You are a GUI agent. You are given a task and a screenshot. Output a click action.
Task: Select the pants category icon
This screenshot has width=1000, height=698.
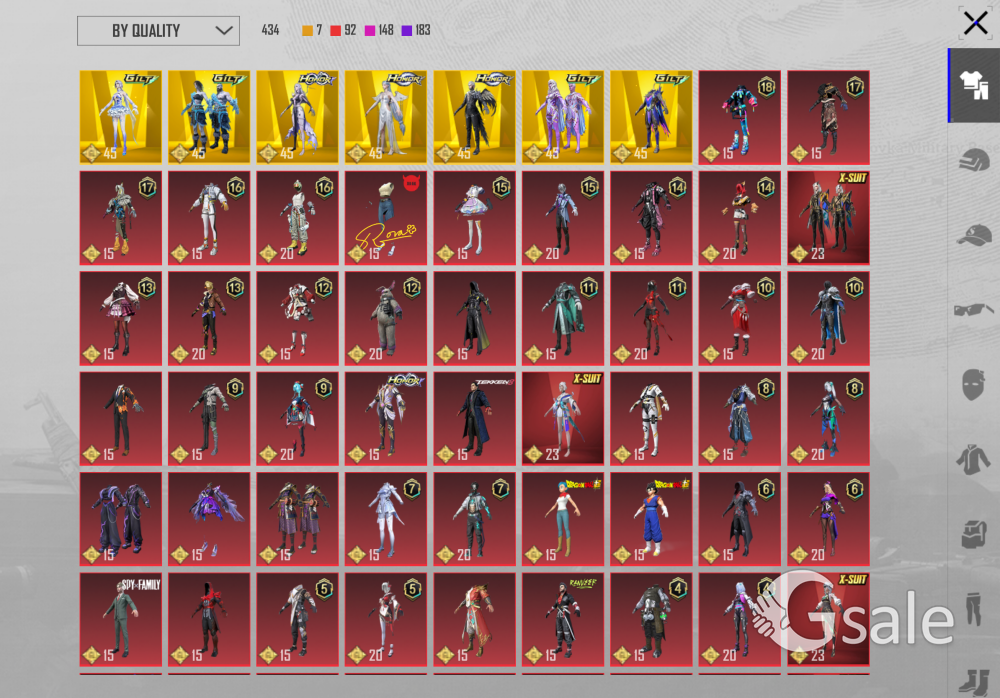[974, 608]
